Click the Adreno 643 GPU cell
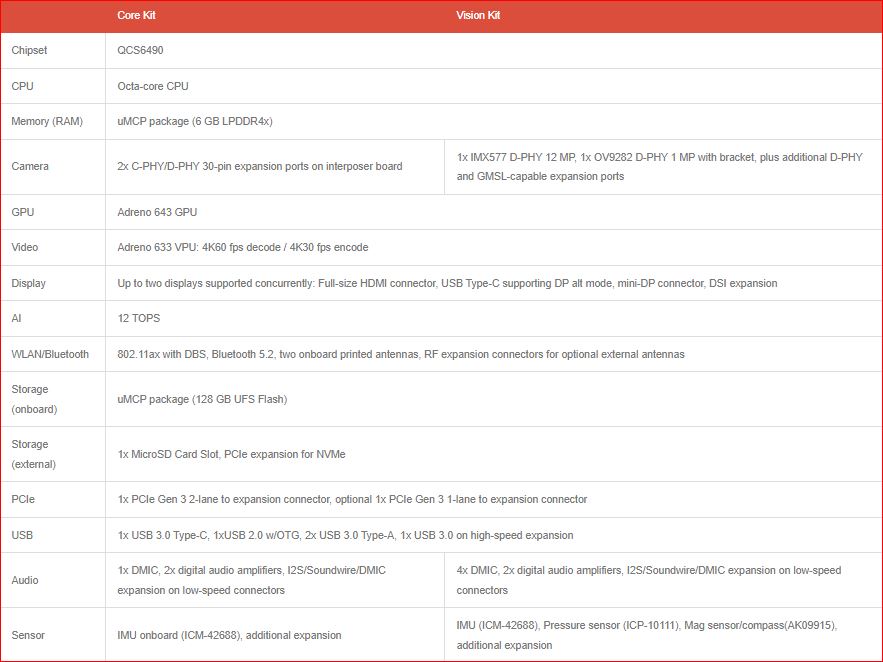 click(158, 212)
